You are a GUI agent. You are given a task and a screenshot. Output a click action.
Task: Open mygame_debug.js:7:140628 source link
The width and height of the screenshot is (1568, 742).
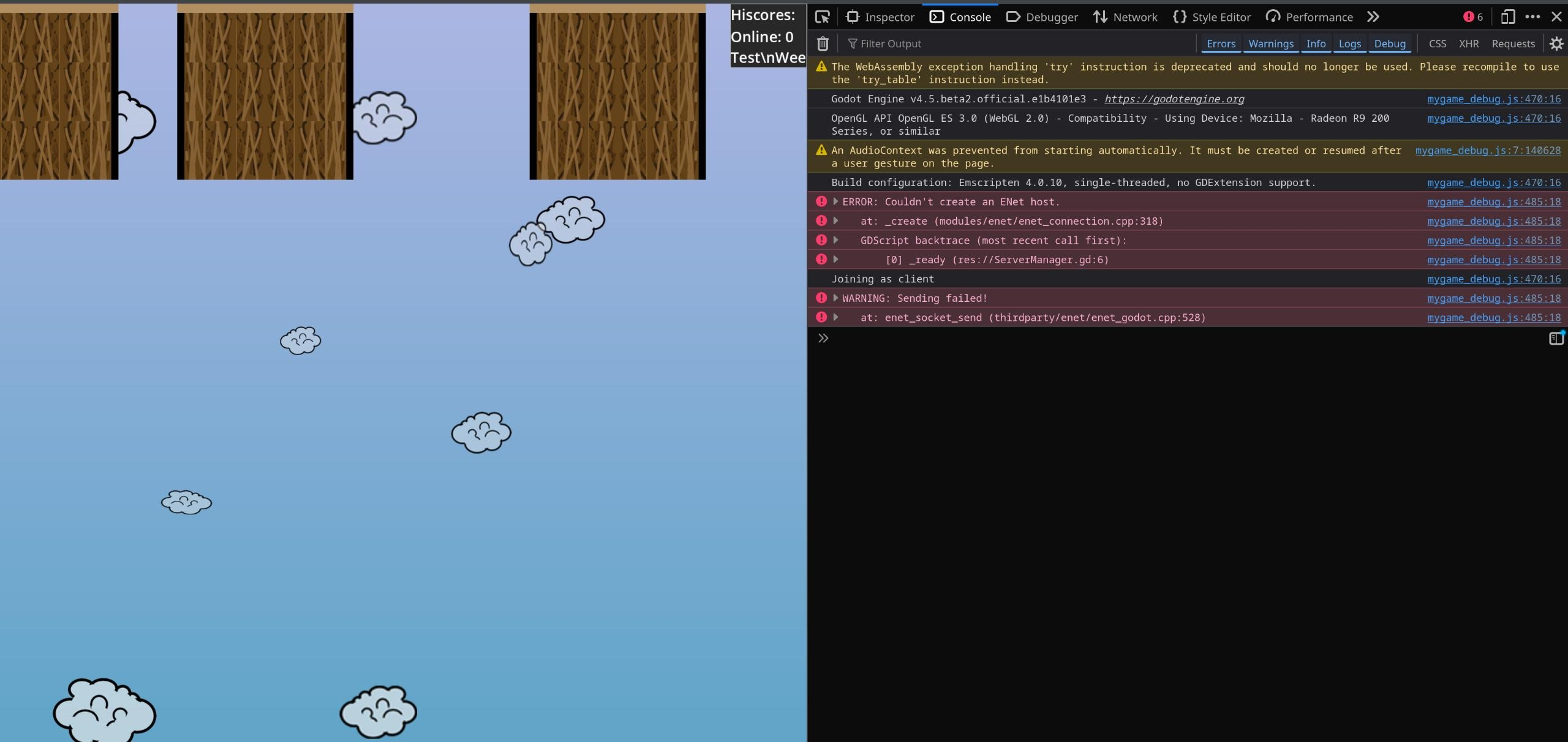1488,151
